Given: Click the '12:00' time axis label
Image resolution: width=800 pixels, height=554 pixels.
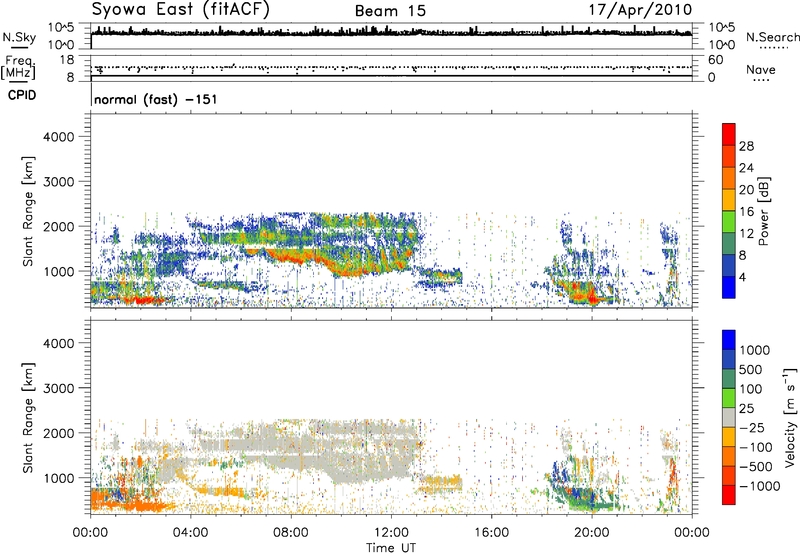Looking at the screenshot, I should 391,533.
